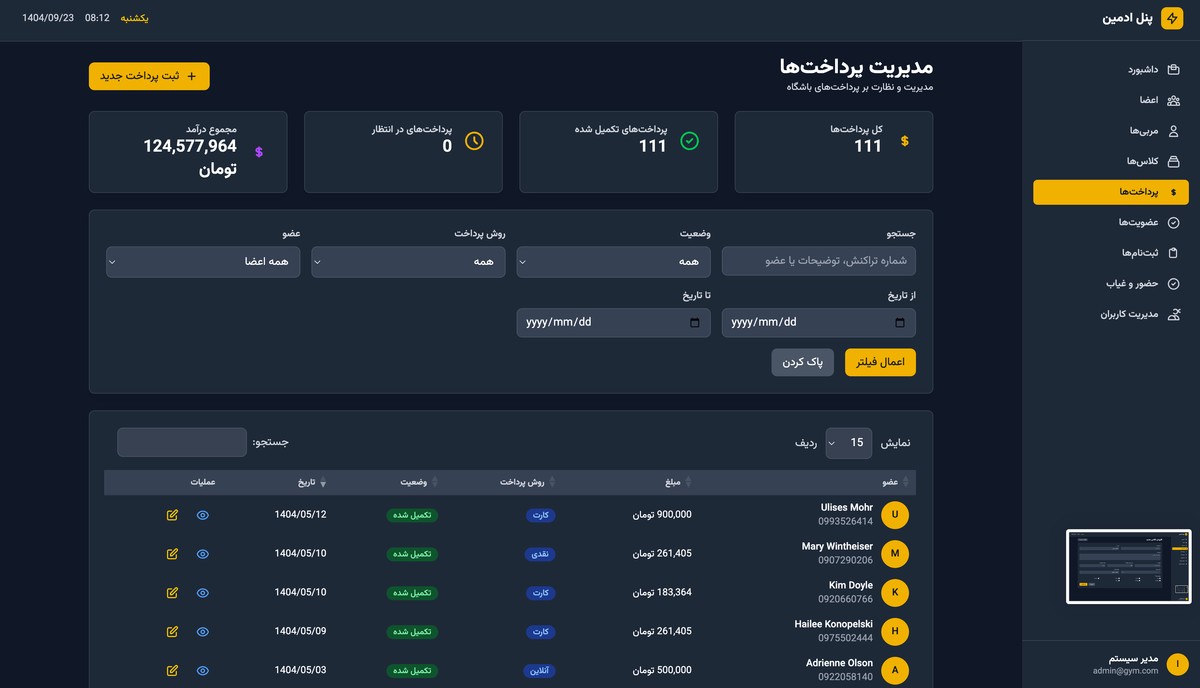Expand the وضعیت status filter dropdown

[613, 261]
